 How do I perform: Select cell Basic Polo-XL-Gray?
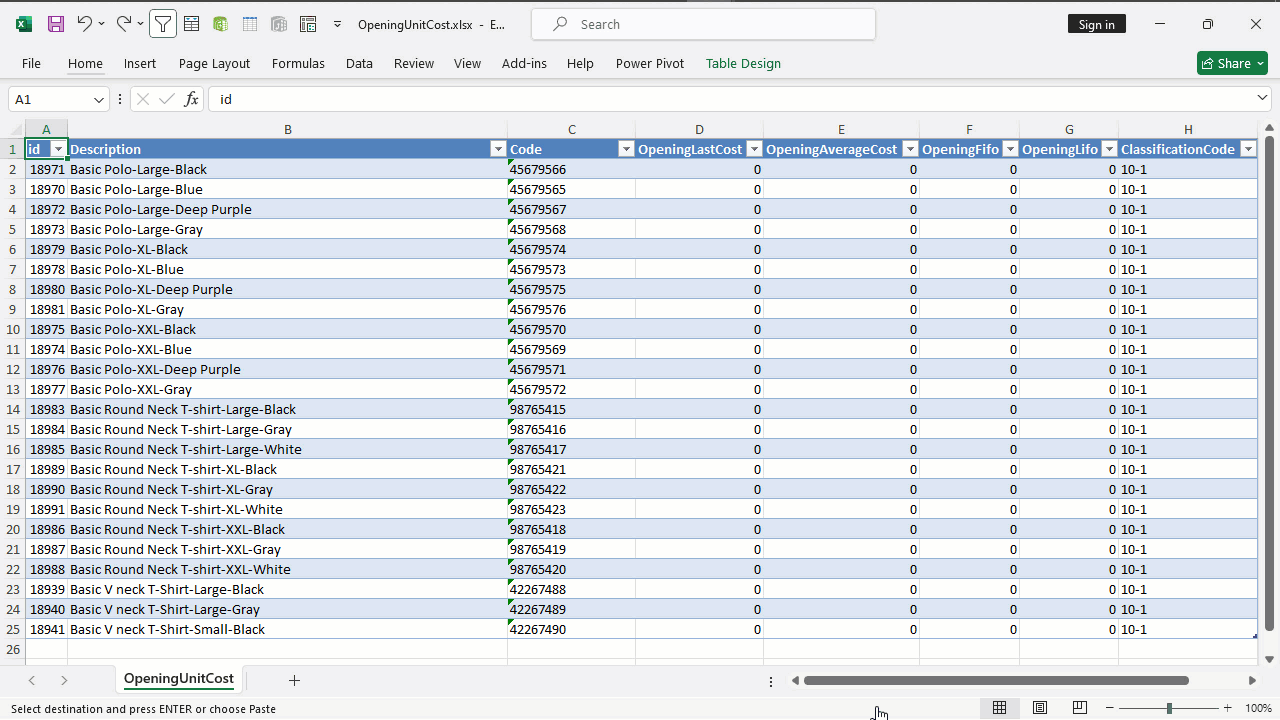pos(287,309)
